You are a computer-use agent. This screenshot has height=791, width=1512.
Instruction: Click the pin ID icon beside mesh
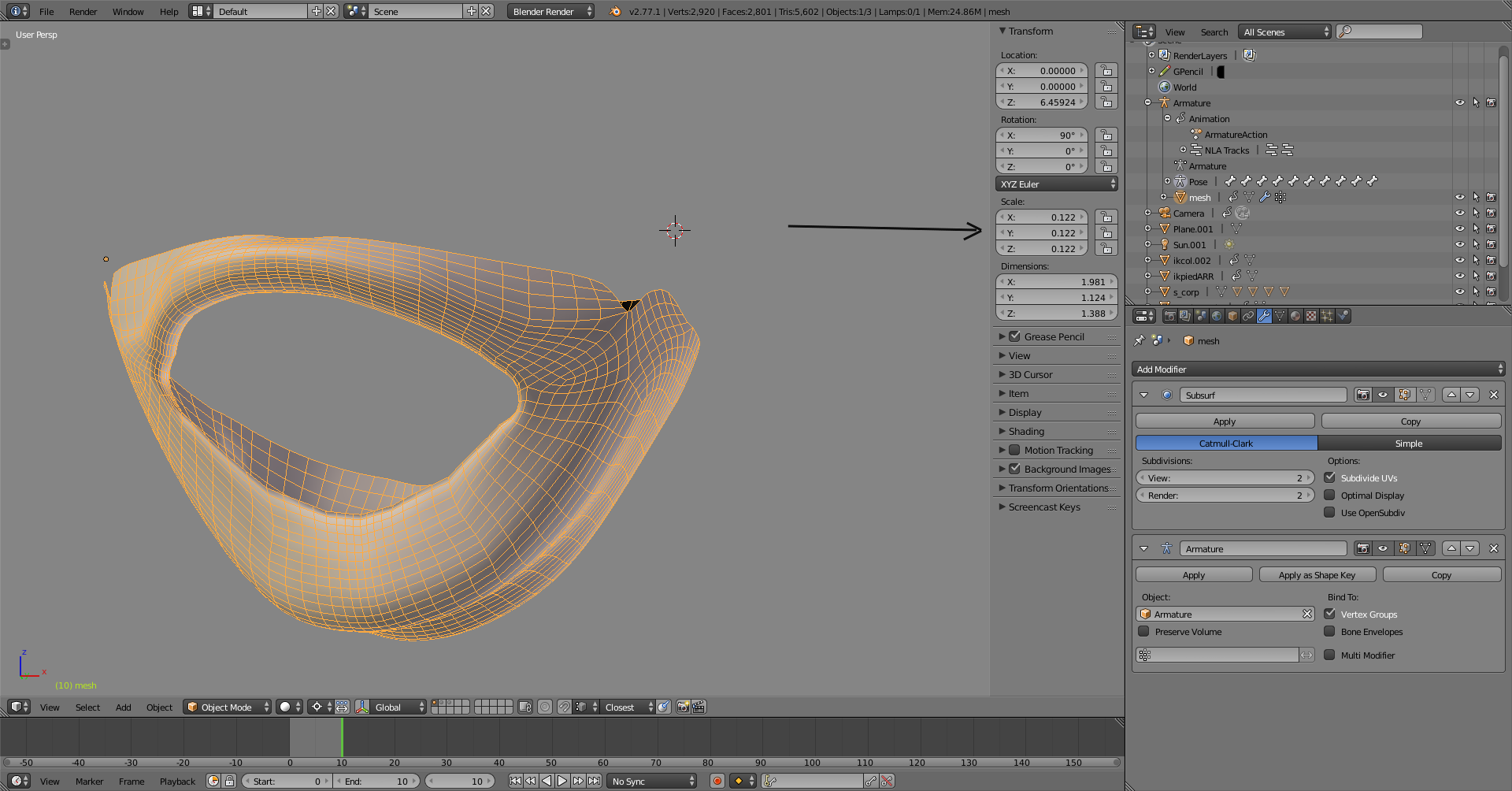click(1139, 341)
